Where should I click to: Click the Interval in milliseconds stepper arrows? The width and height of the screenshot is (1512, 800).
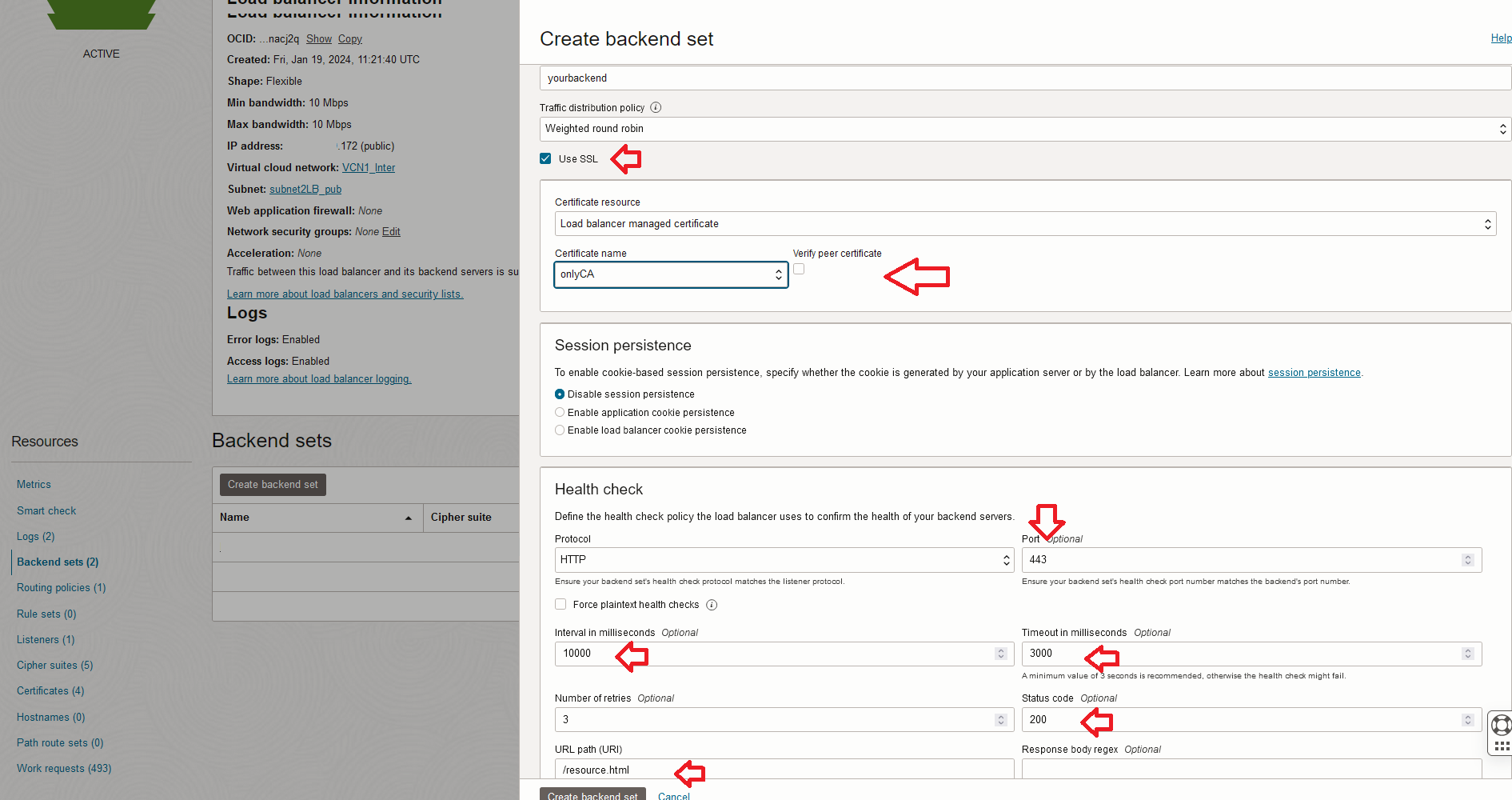point(1000,654)
